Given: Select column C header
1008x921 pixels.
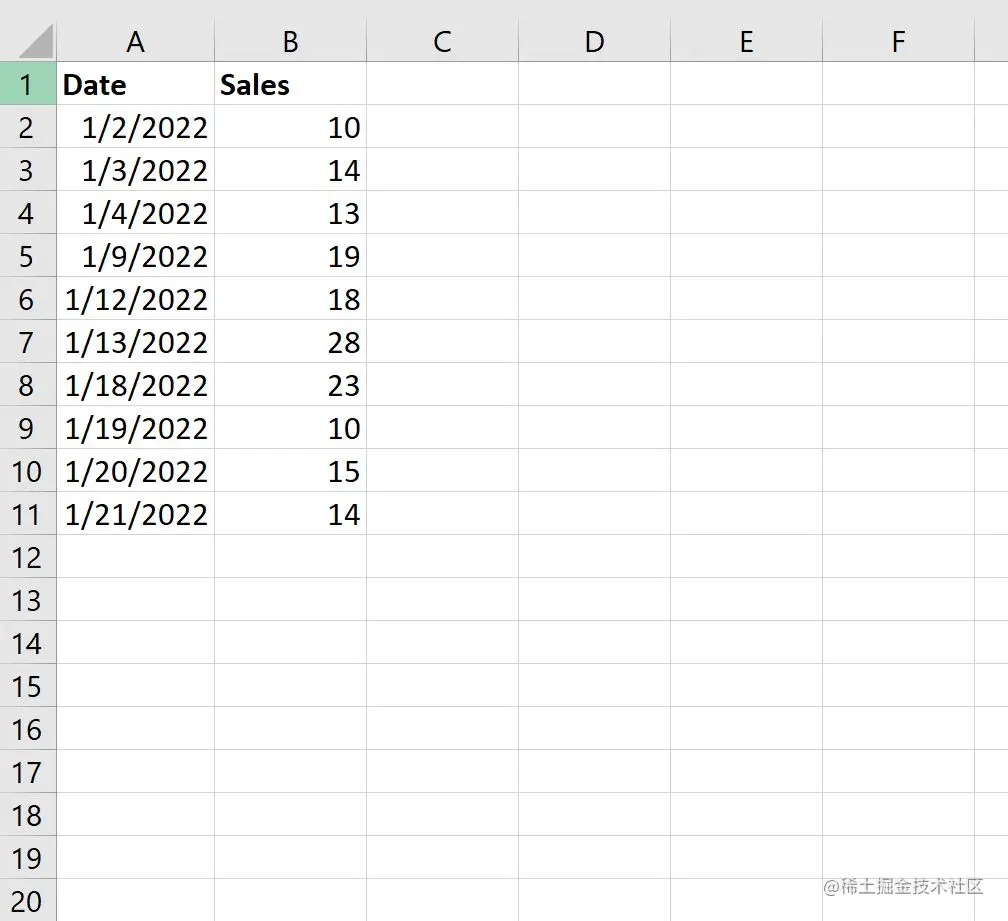Looking at the screenshot, I should click(x=442, y=41).
